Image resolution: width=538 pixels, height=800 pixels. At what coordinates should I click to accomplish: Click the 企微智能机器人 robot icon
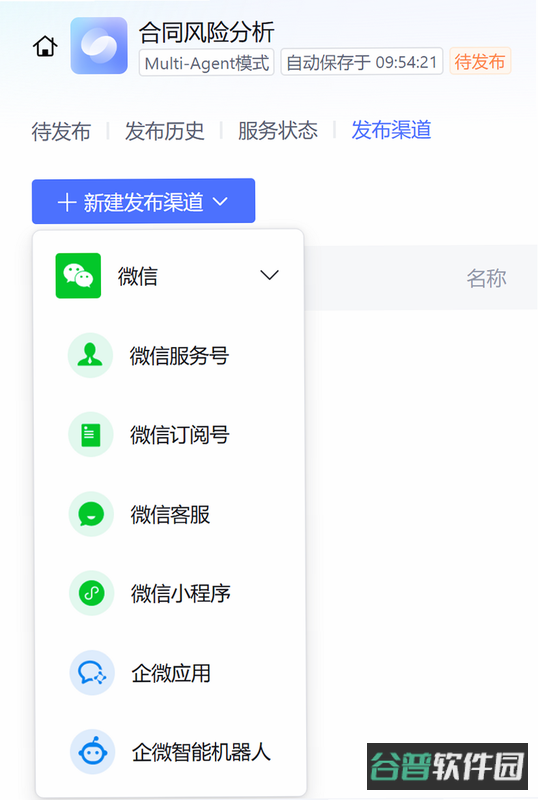(92, 752)
